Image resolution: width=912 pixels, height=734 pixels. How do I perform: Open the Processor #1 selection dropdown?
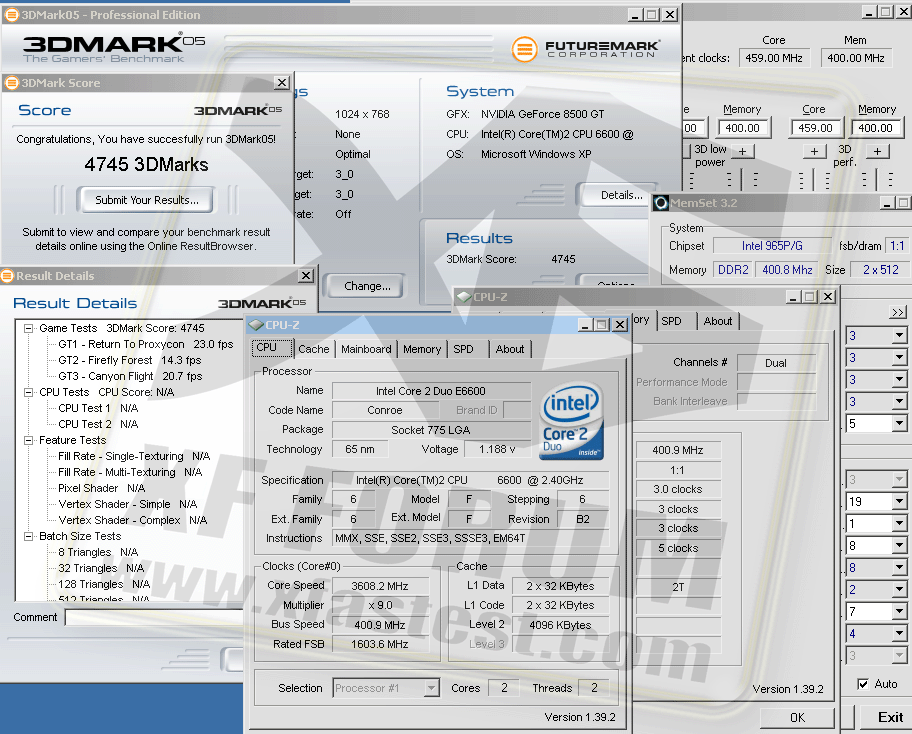431,688
